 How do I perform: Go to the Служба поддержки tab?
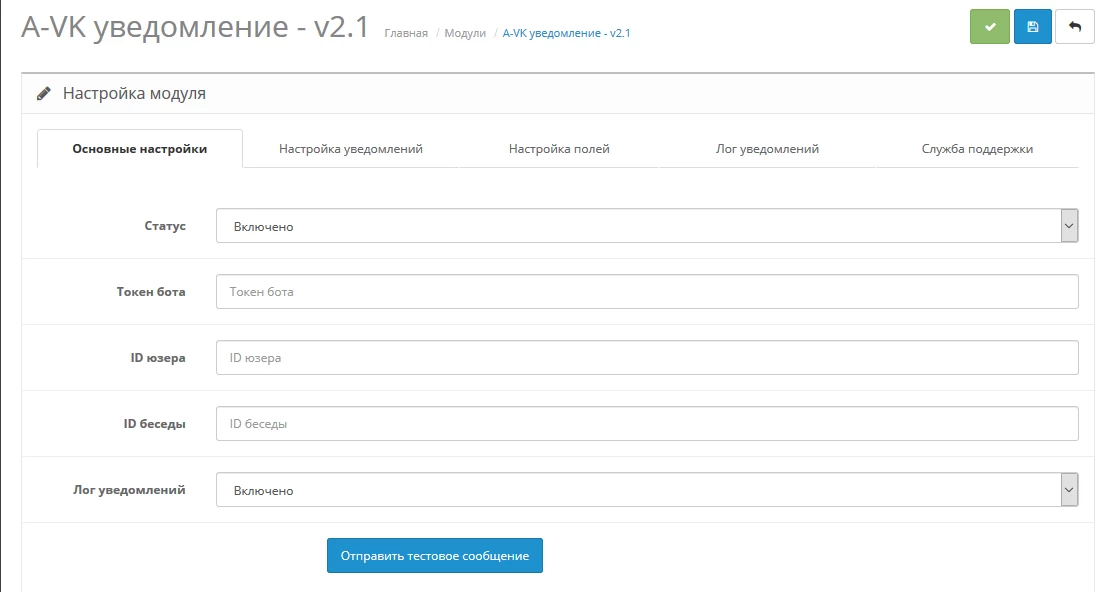point(977,149)
